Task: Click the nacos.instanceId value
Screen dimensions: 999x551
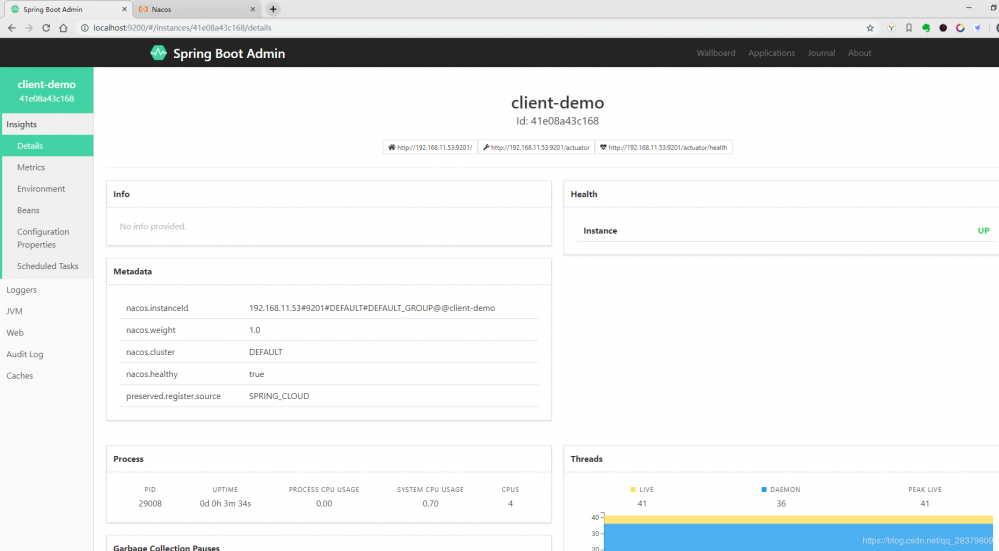Action: click(371, 308)
